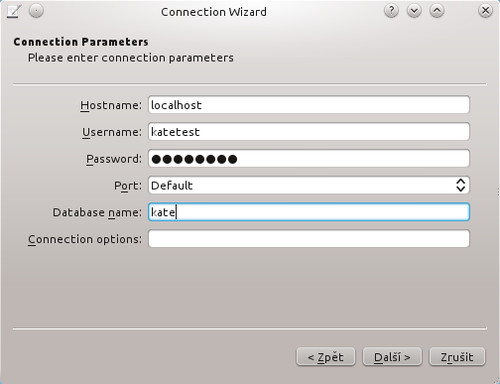Click the Database name field with kate

coord(309,212)
